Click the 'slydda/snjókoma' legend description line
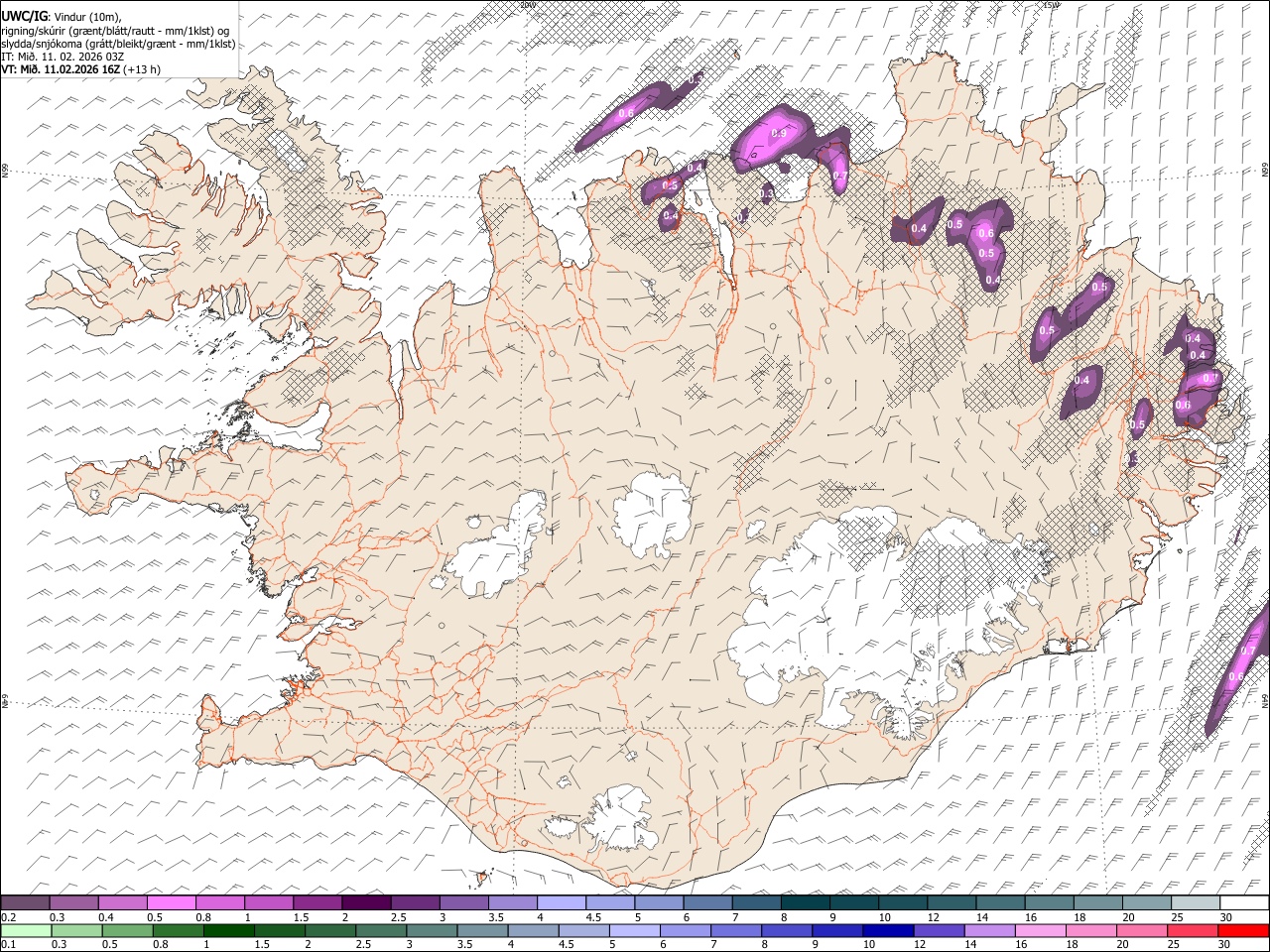The height and width of the screenshot is (952, 1270). 118,44
